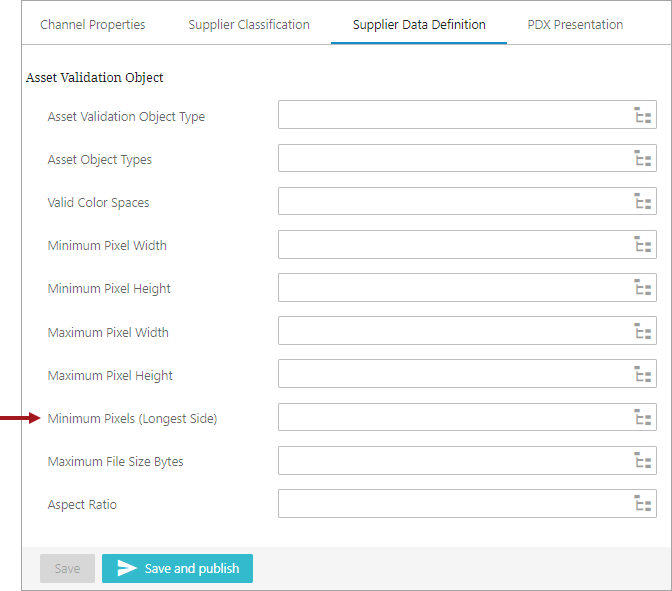672x591 pixels.
Task: Switch to the Supplier Classification tab
Action: [249, 25]
